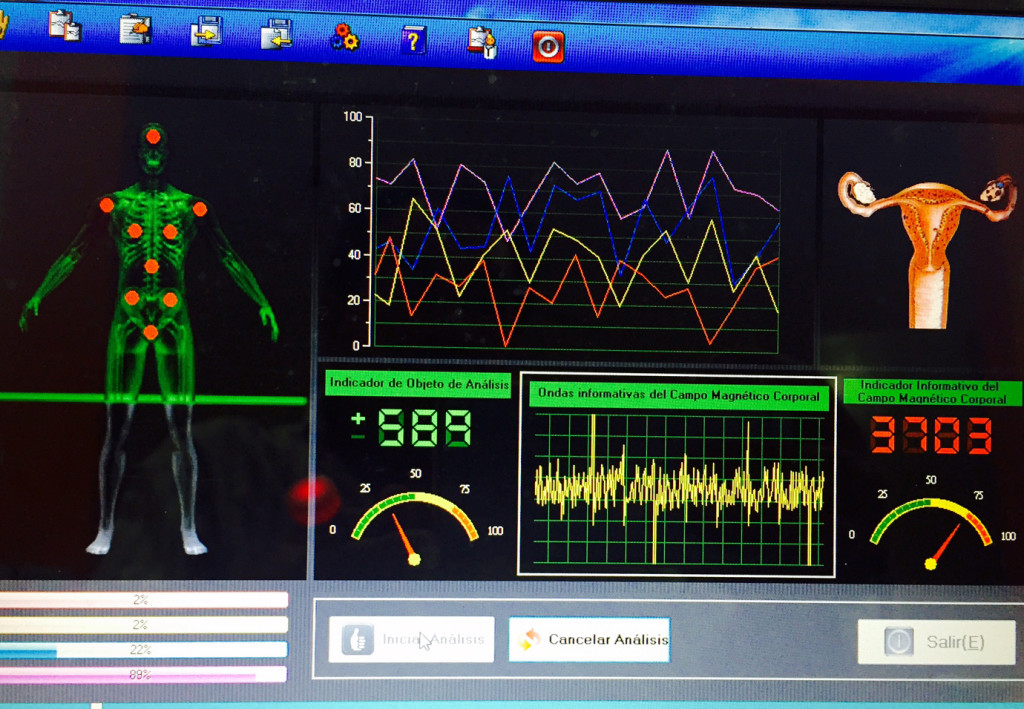Screen dimensions: 1024x709
Task: Open help with the question mark book icon
Action: pos(413,40)
